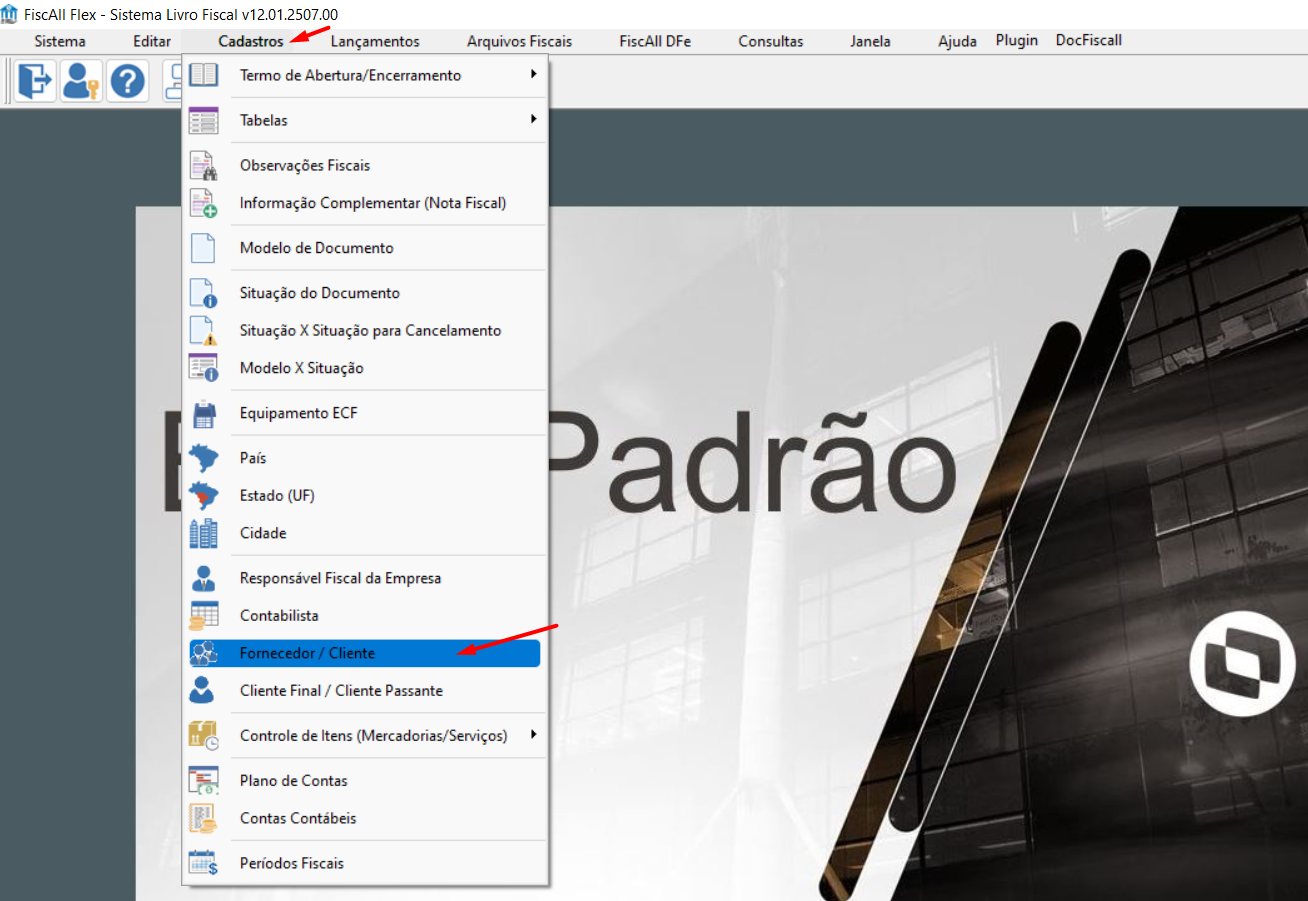Click the warning page icon for Situação para Cancelamento

[204, 330]
